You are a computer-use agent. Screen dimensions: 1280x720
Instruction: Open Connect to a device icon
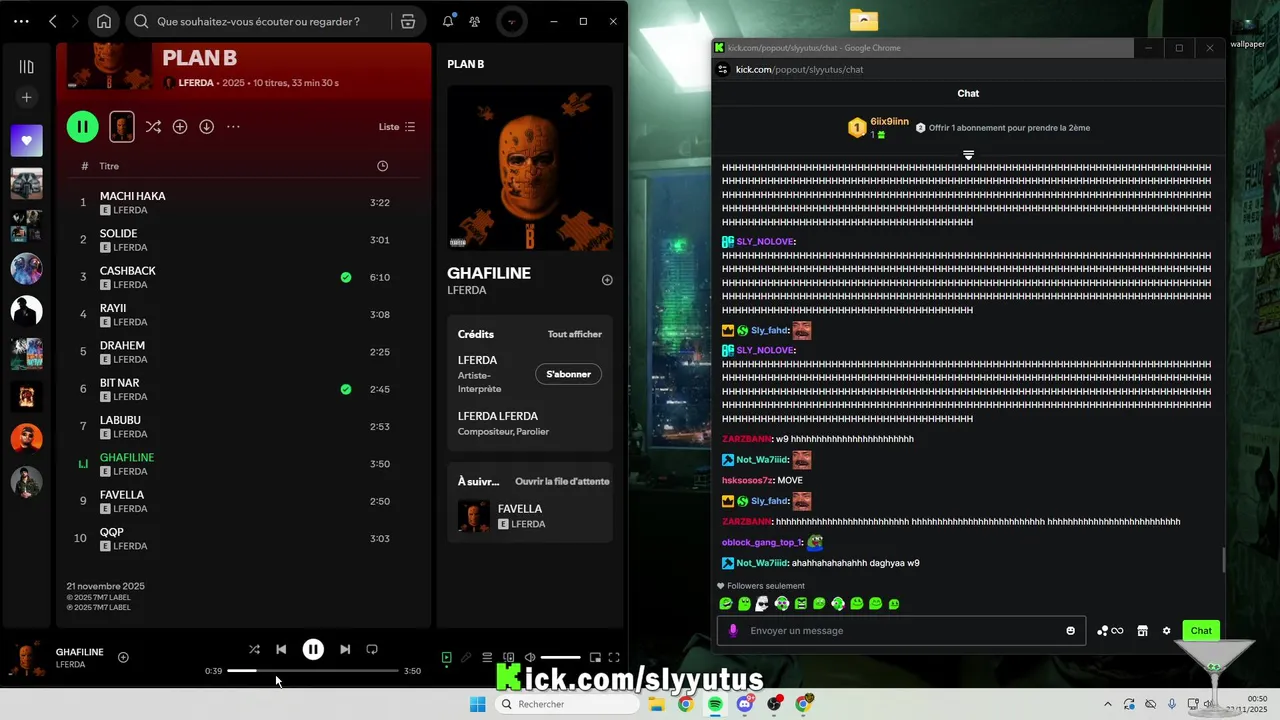(x=508, y=657)
